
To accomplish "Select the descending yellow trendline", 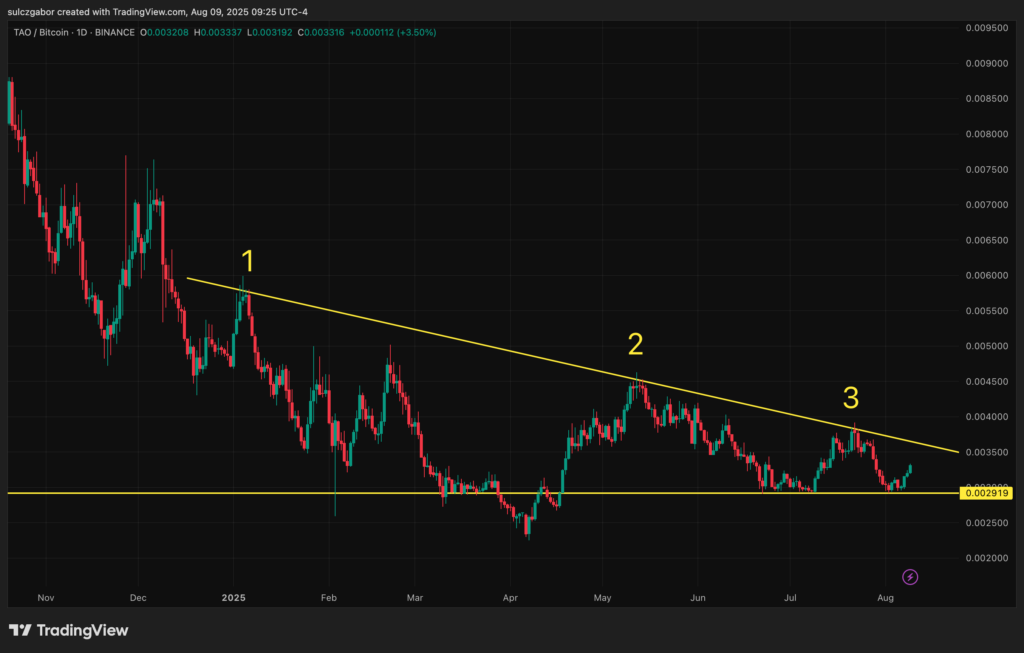I will [x=573, y=365].
